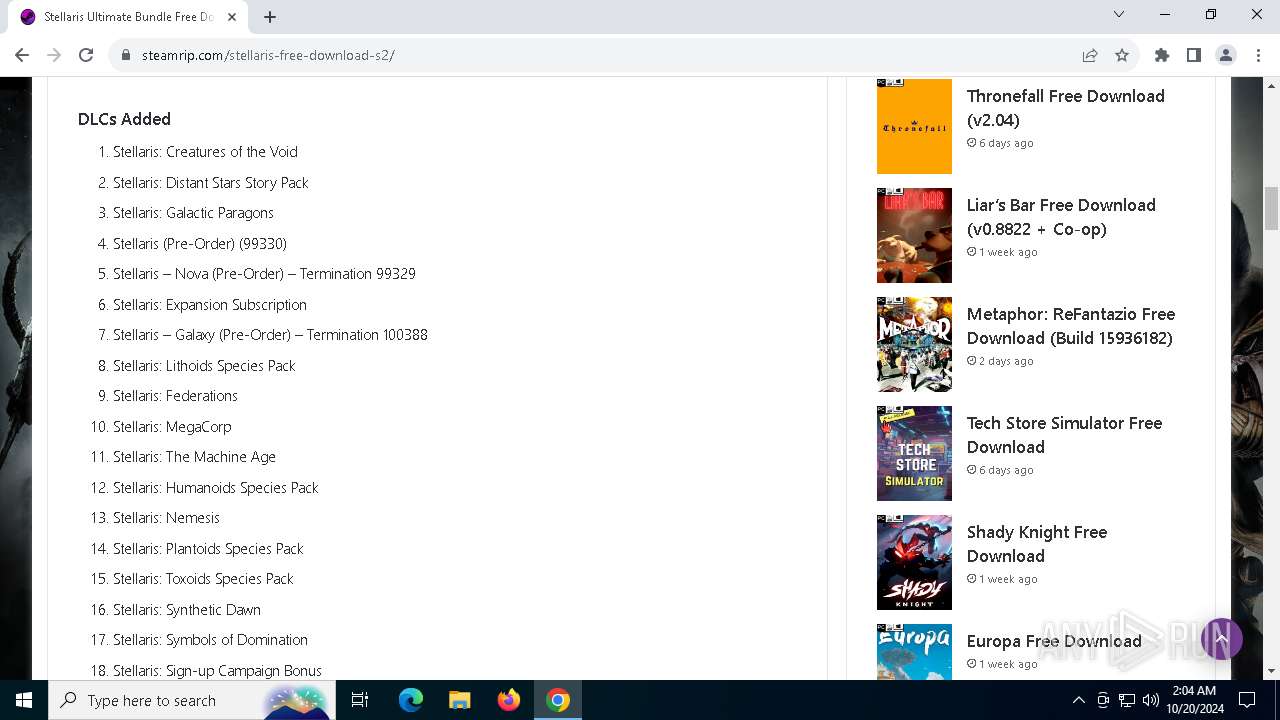Open Thronefall Free Download thumbnail
This screenshot has width=1280, height=720.
(x=914, y=126)
